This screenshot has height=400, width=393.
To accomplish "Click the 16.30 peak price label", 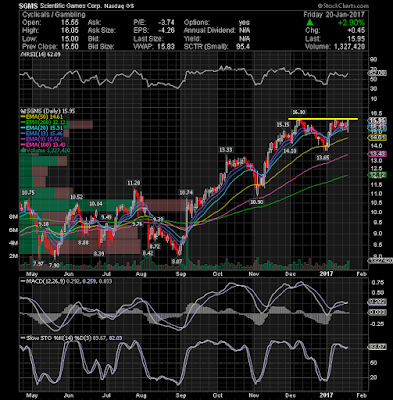I will (x=299, y=112).
